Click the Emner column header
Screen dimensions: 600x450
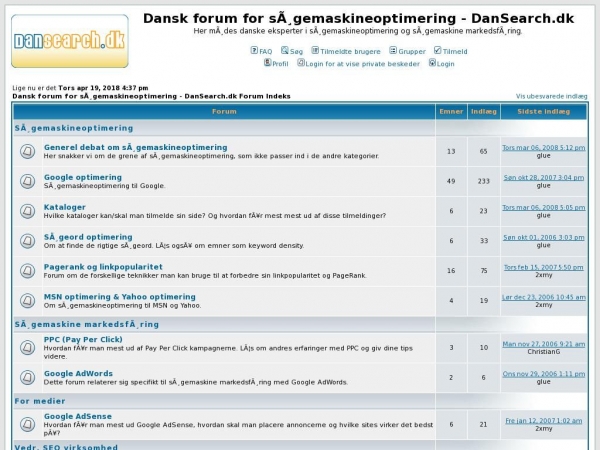(451, 112)
